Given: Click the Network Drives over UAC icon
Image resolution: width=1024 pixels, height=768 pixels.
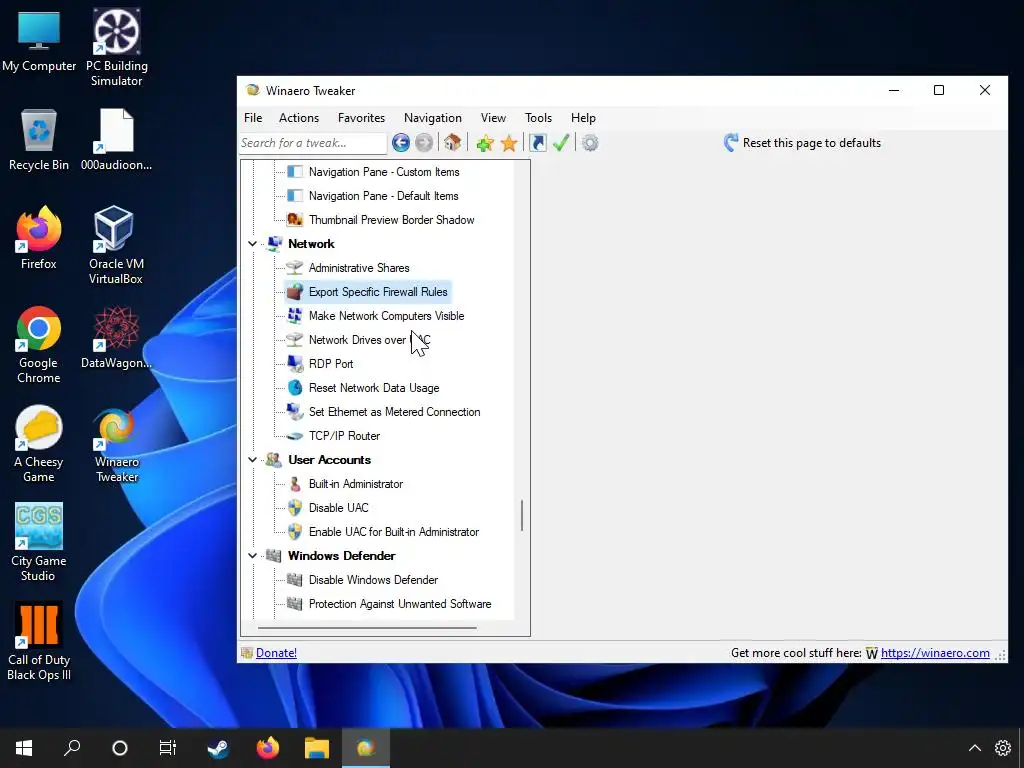Looking at the screenshot, I should 295,340.
